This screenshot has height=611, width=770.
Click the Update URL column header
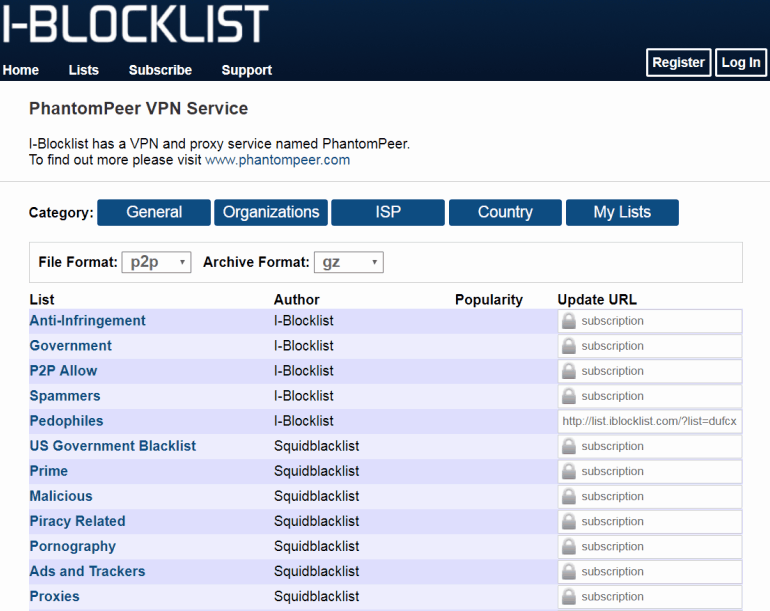597,300
